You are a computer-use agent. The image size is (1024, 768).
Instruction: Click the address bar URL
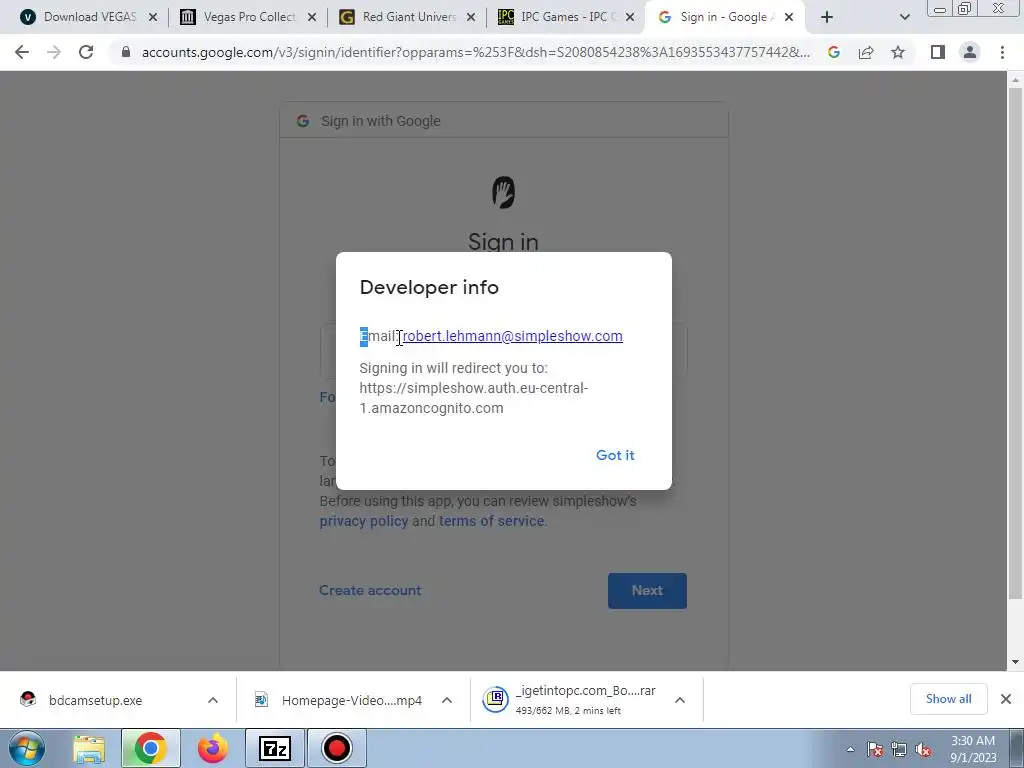click(x=475, y=52)
